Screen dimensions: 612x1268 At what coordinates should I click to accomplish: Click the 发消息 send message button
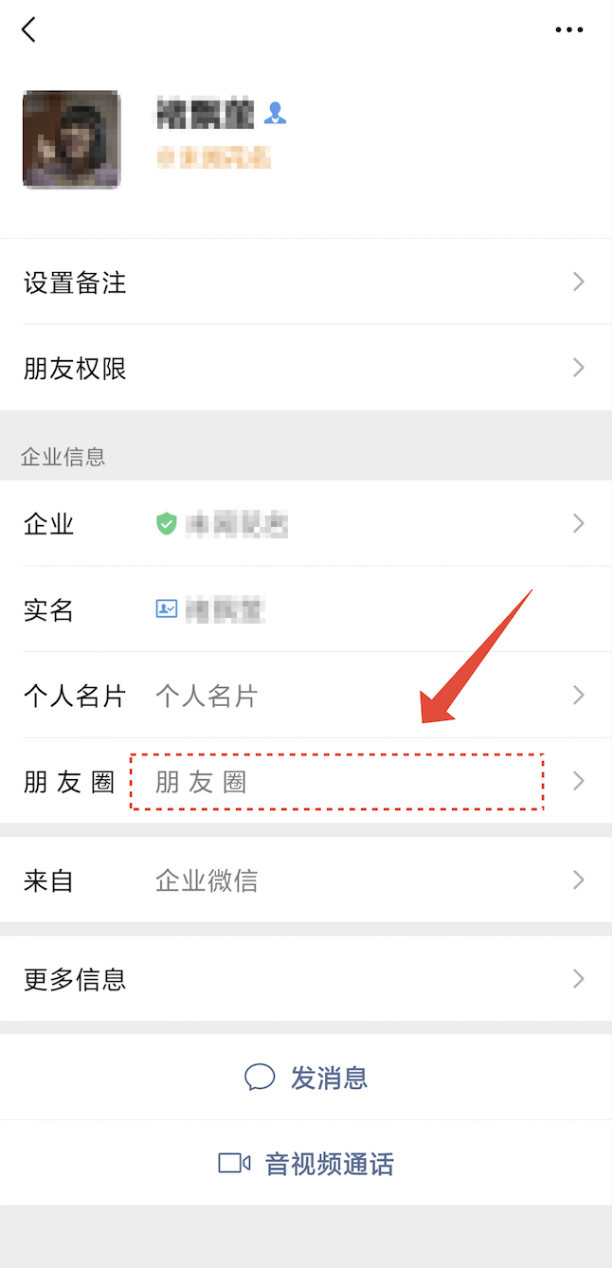point(306,1077)
